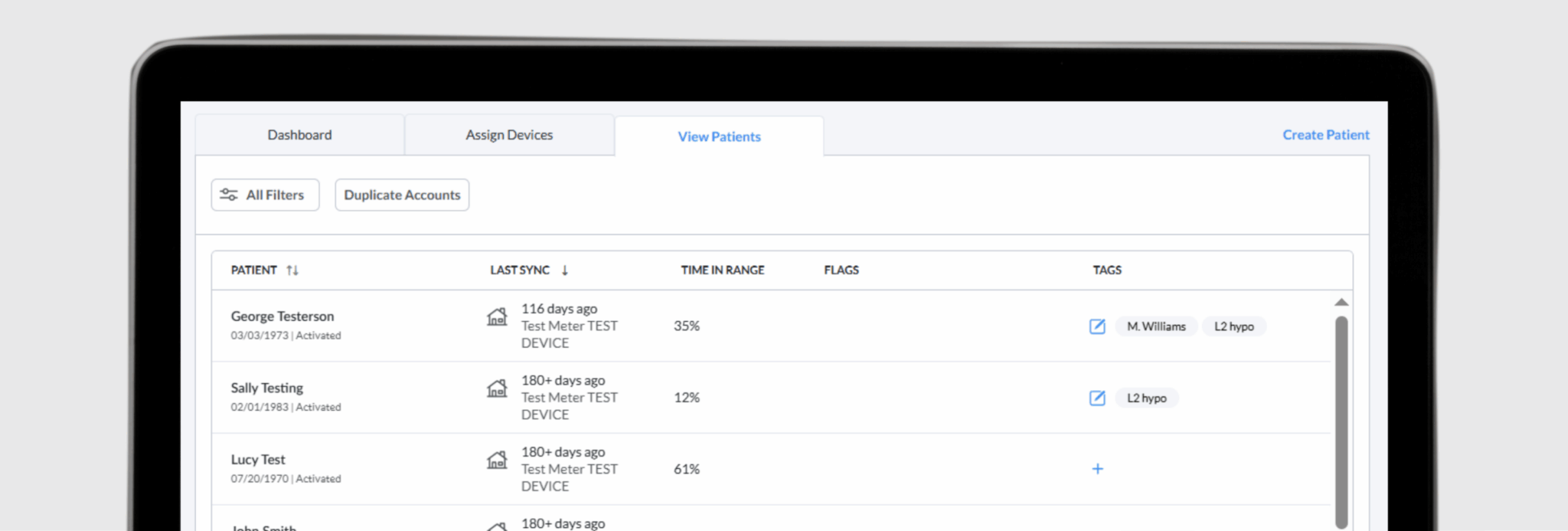Click the home sync icon in George Testerson's row
The height and width of the screenshot is (531, 1568).
pyautogui.click(x=497, y=316)
